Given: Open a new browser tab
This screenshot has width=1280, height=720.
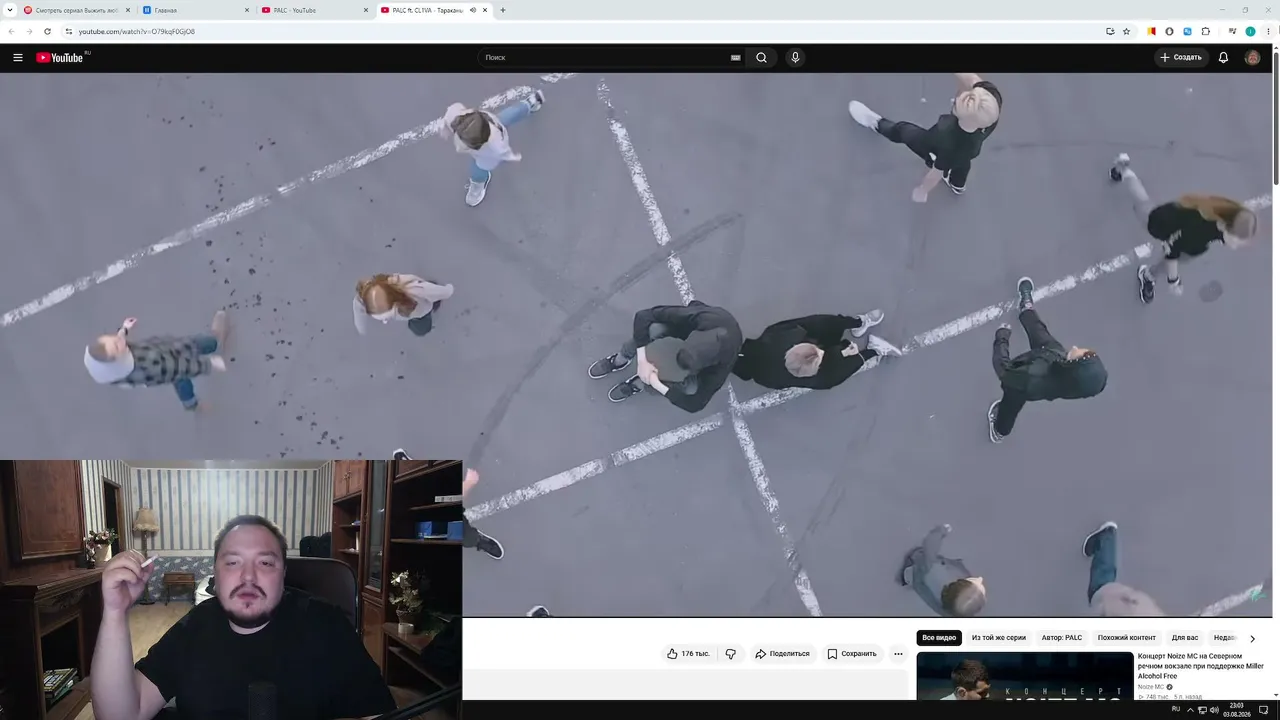Looking at the screenshot, I should point(503,10).
